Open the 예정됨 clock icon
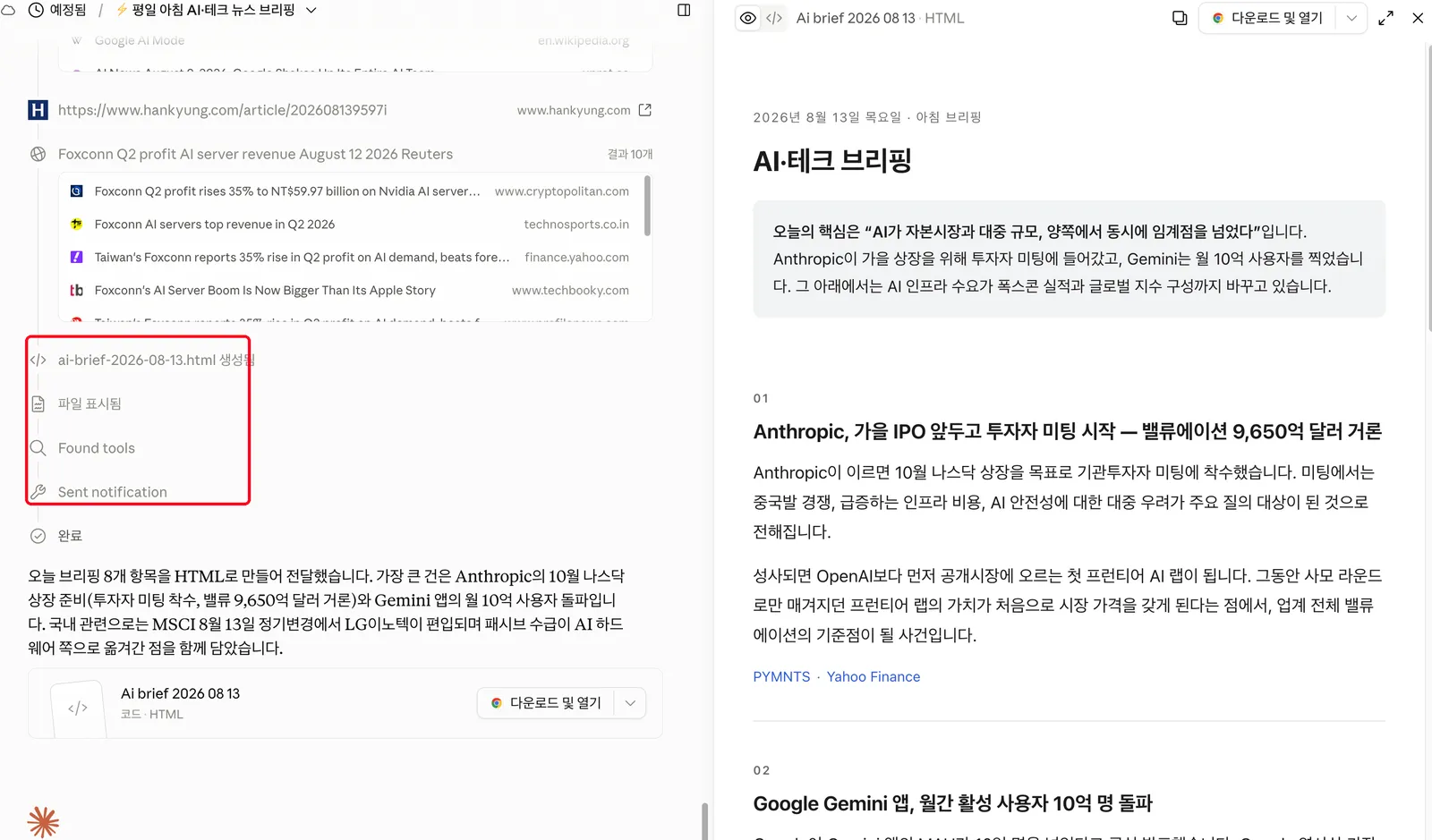1432x840 pixels. [37, 11]
